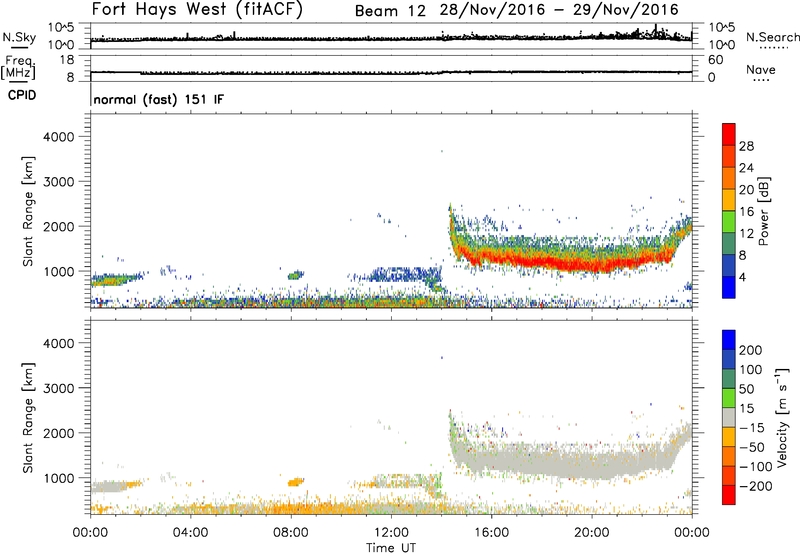Click the 'Freq. [MHz]' axis label

(x=18, y=68)
